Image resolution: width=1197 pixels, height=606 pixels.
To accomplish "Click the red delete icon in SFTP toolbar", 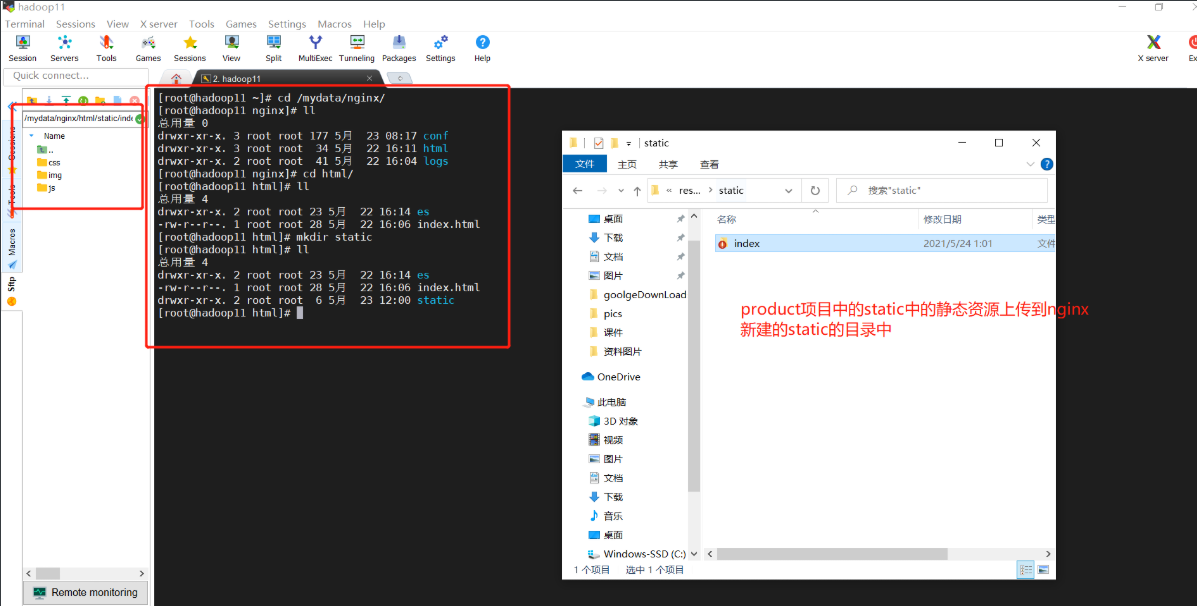I will [x=134, y=101].
